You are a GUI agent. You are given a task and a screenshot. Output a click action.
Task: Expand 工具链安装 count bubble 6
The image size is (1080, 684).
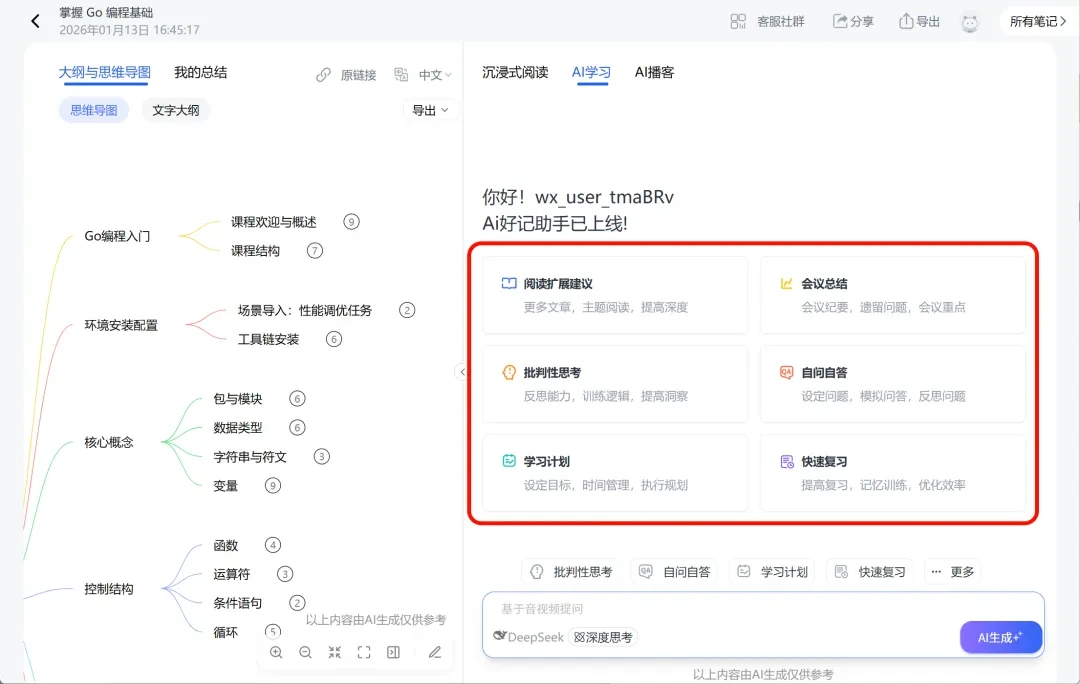[x=333, y=339]
